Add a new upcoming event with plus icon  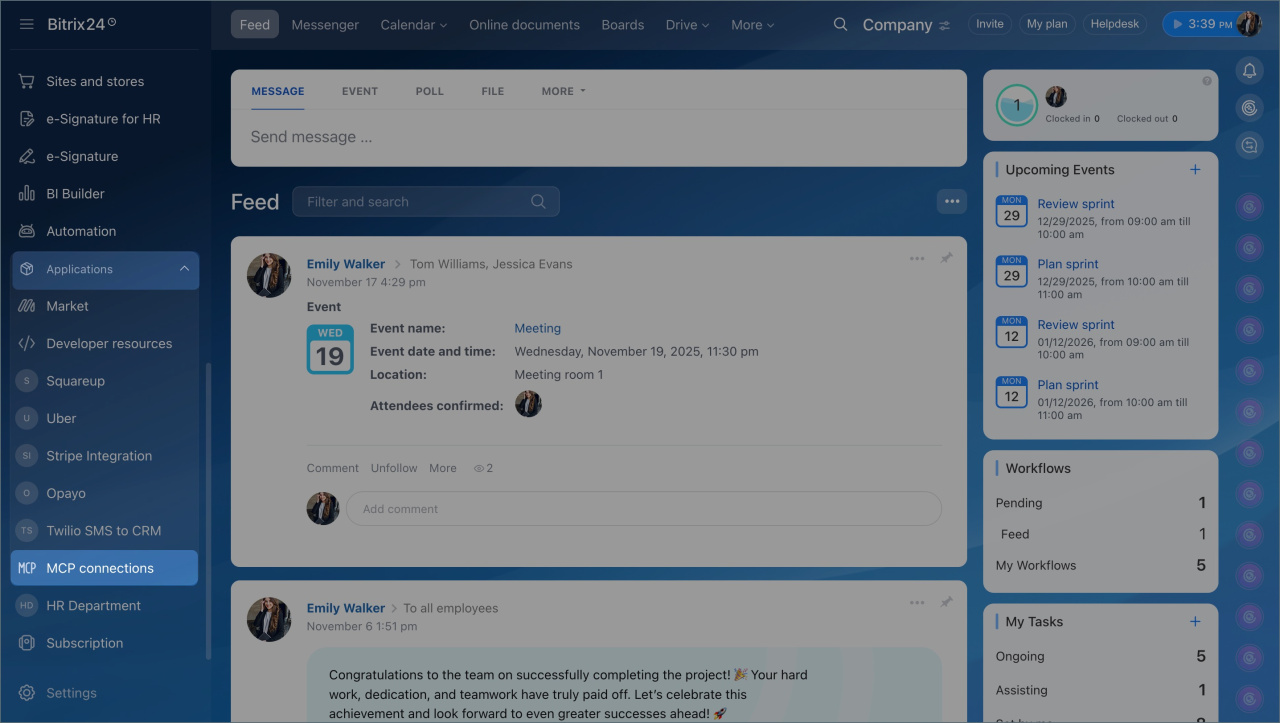(1194, 170)
